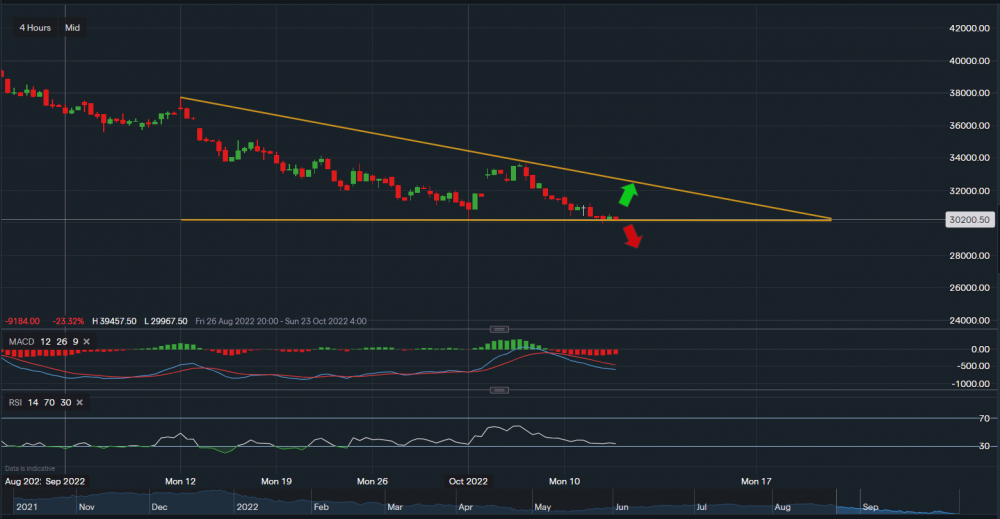The height and width of the screenshot is (519, 1000).
Task: Click the 30200.50 current price label
Action: [x=969, y=220]
